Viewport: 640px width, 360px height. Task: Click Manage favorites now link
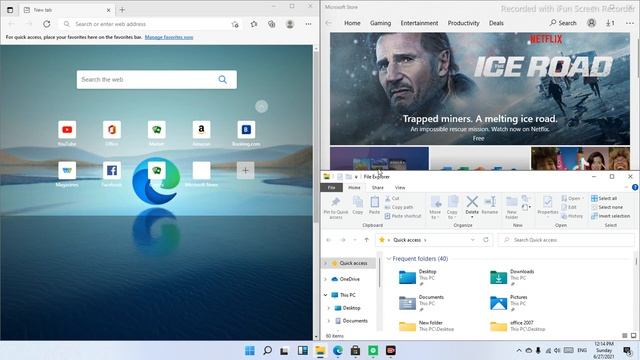pyautogui.click(x=169, y=37)
